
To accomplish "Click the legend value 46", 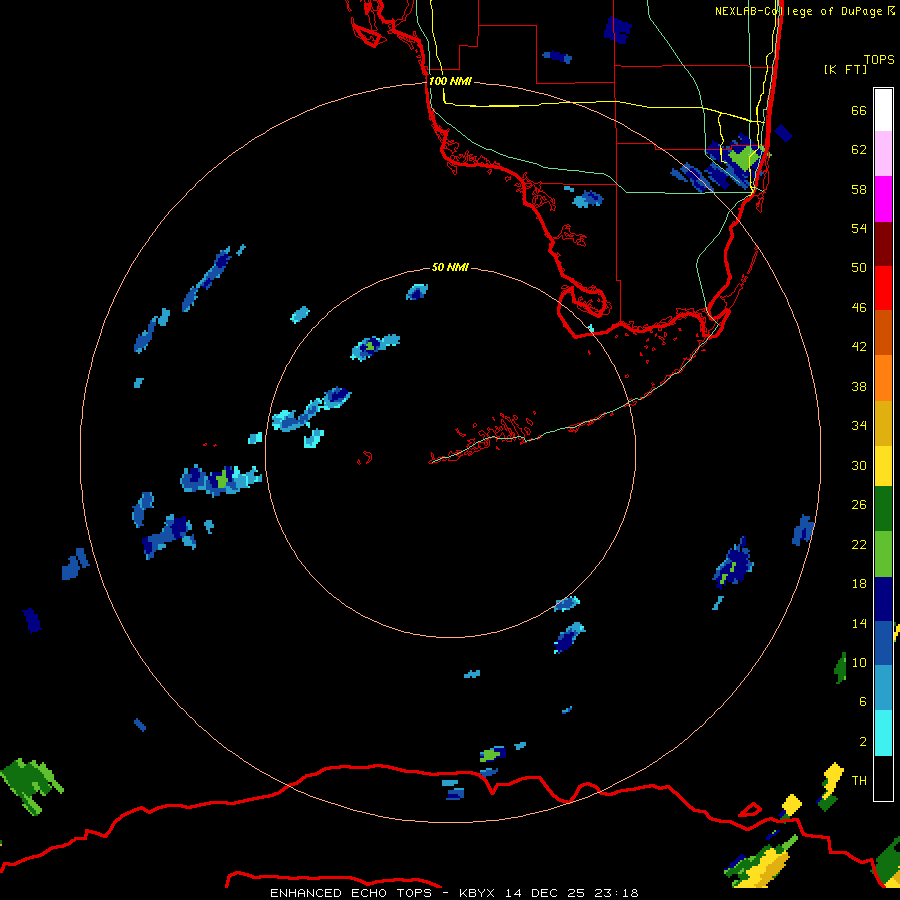I will pos(859,308).
